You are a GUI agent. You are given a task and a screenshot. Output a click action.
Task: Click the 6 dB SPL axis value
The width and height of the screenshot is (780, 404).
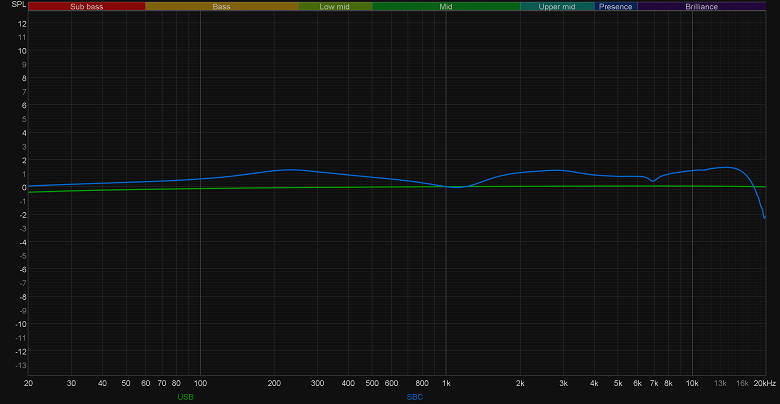click(24, 105)
